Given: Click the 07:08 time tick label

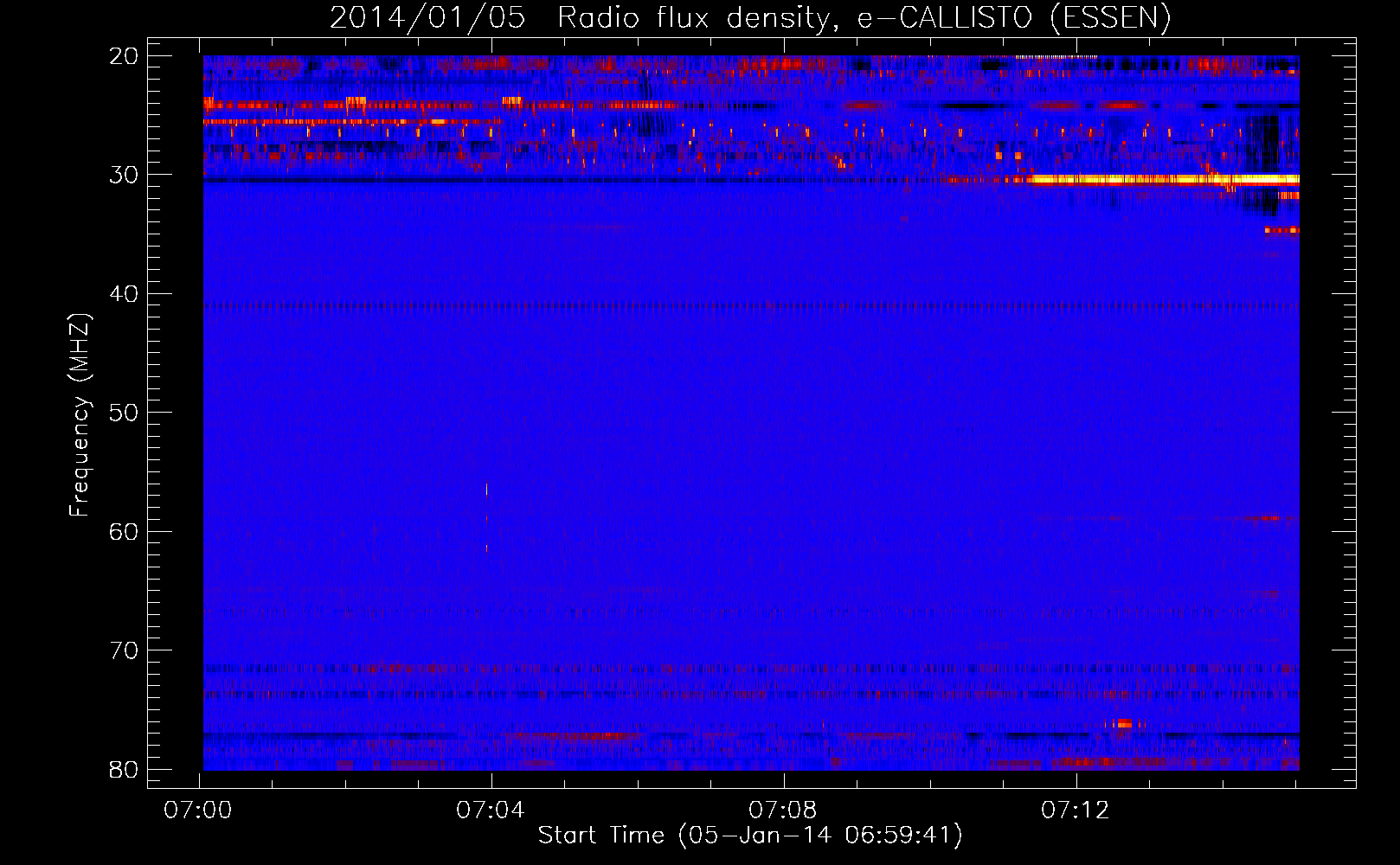Looking at the screenshot, I should pyautogui.click(x=783, y=811).
